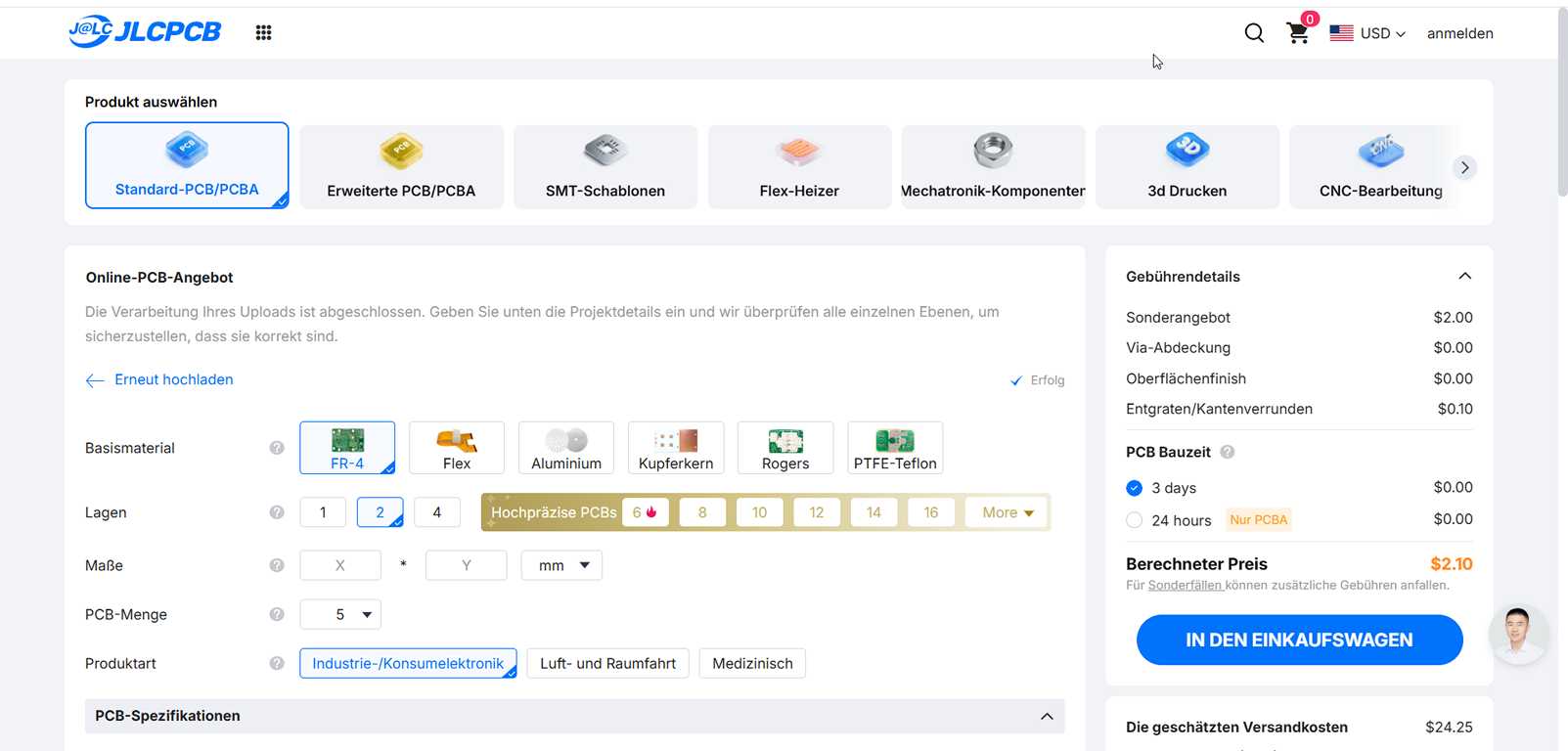Click the help icon next to Lagen
This screenshot has width=1568, height=751.
(x=277, y=512)
